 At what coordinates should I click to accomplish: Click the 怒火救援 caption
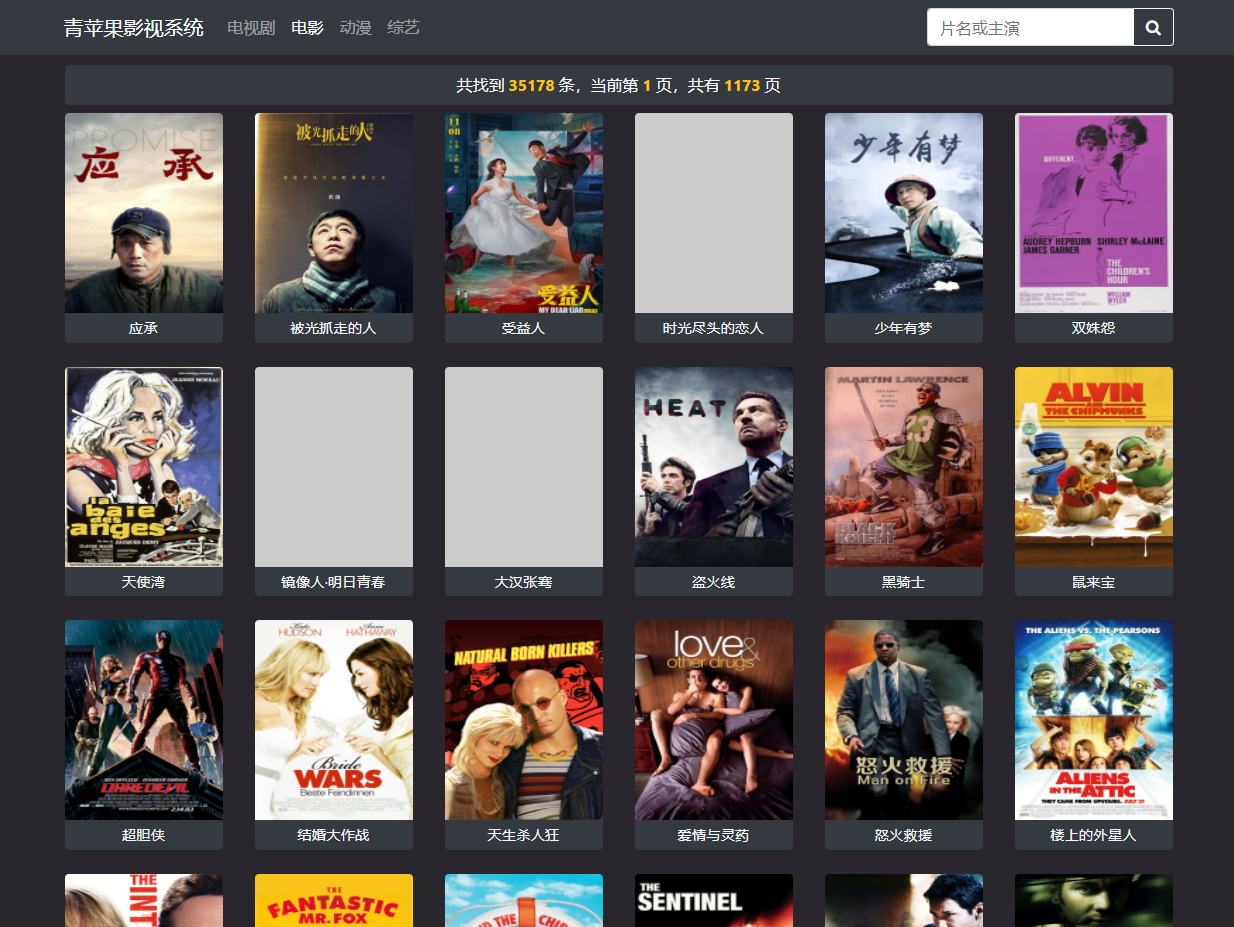pos(904,835)
